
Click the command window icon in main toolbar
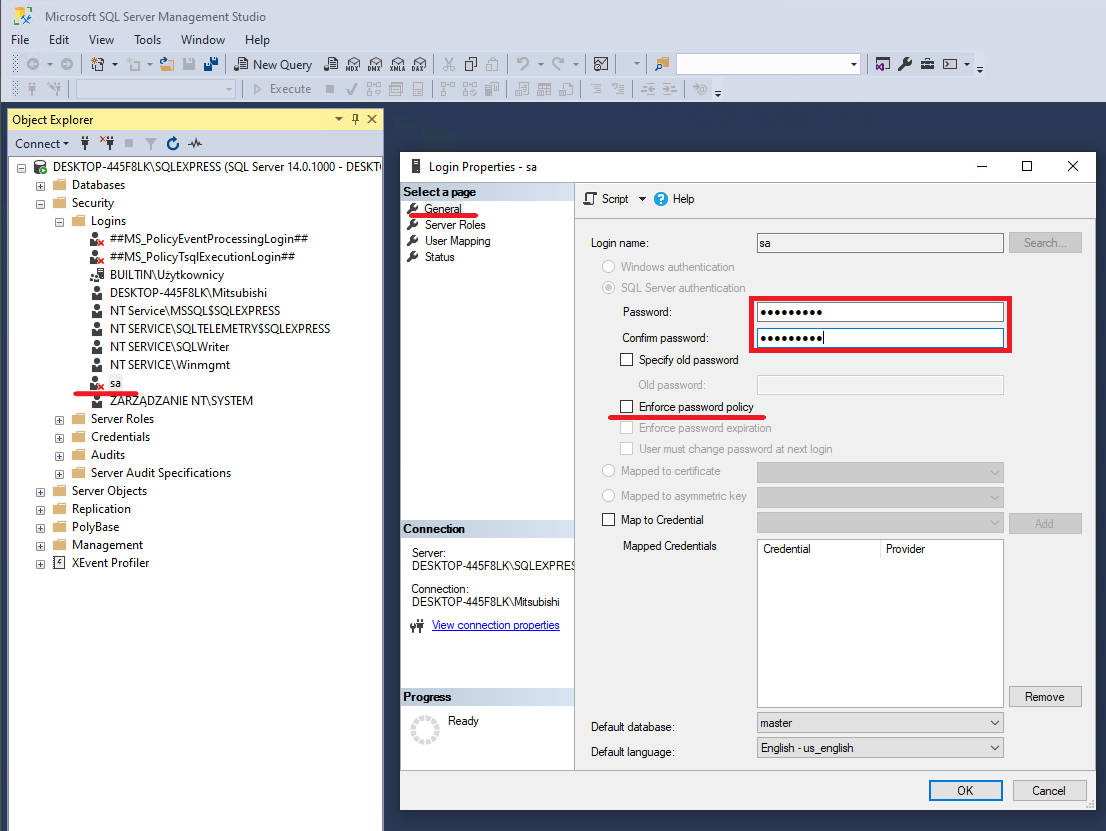click(x=950, y=64)
